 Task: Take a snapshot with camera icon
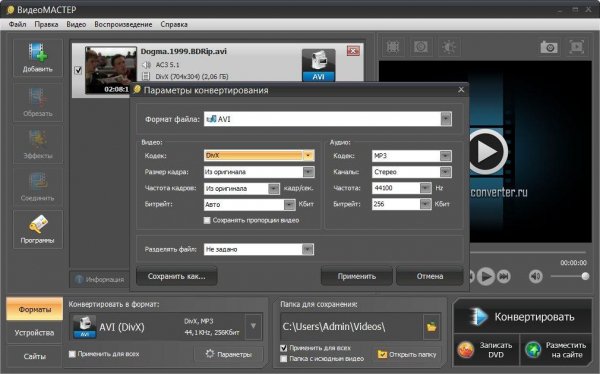coord(549,47)
